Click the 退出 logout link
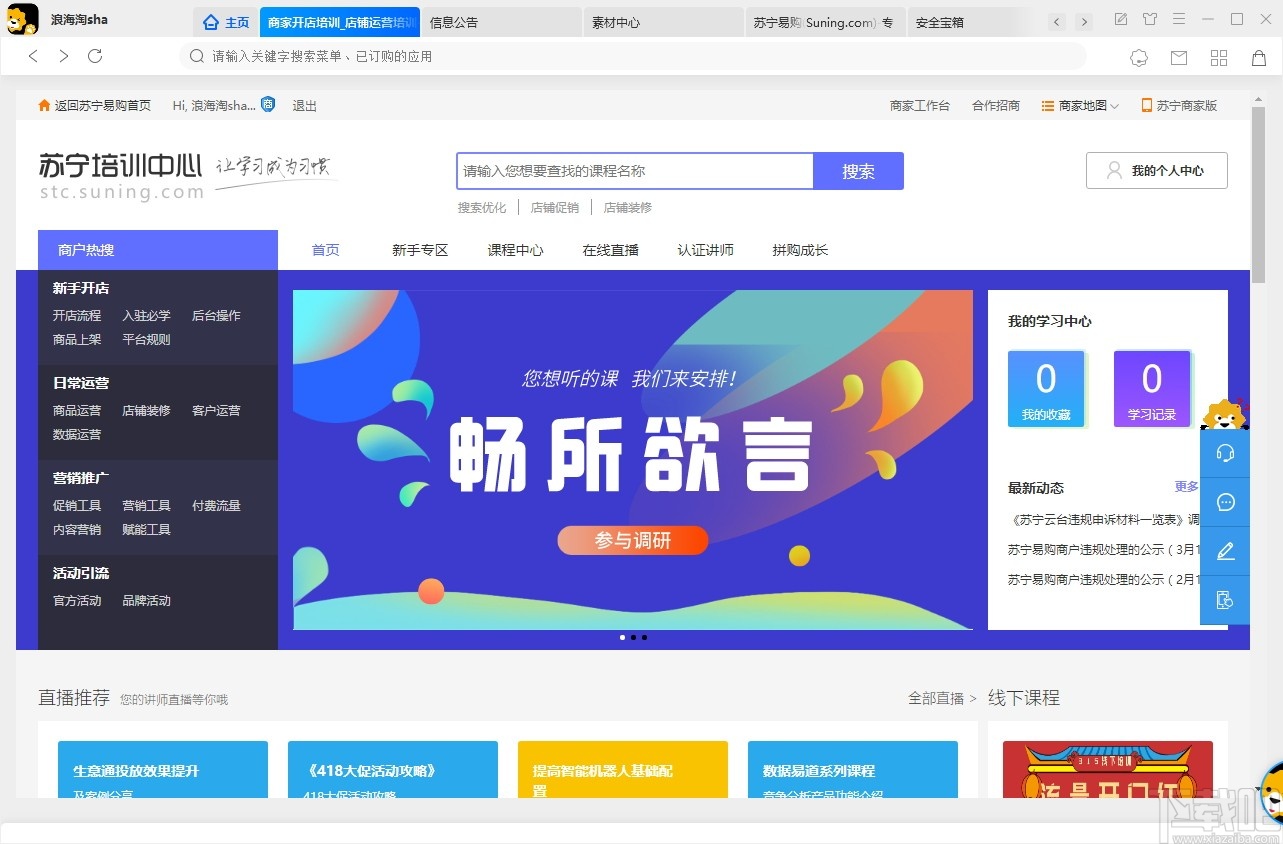Screen dimensions: 1283x844 click(x=303, y=104)
